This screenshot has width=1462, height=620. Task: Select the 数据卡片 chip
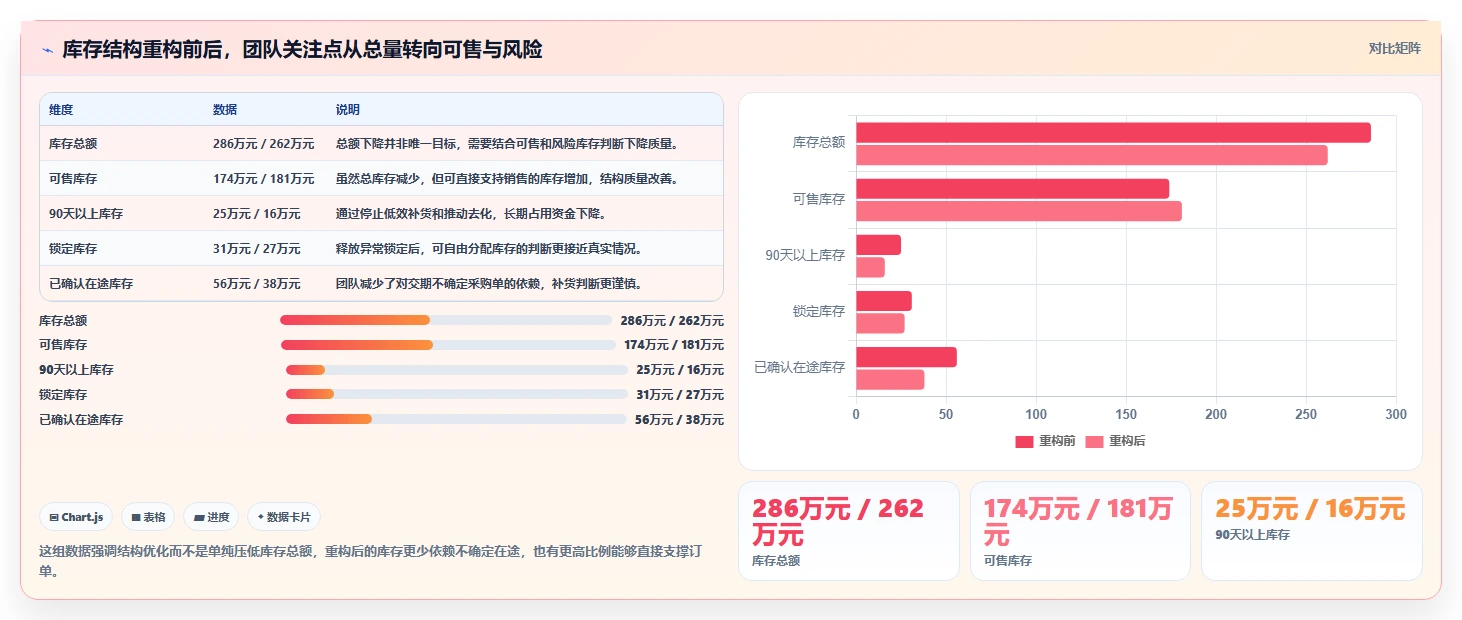284,517
